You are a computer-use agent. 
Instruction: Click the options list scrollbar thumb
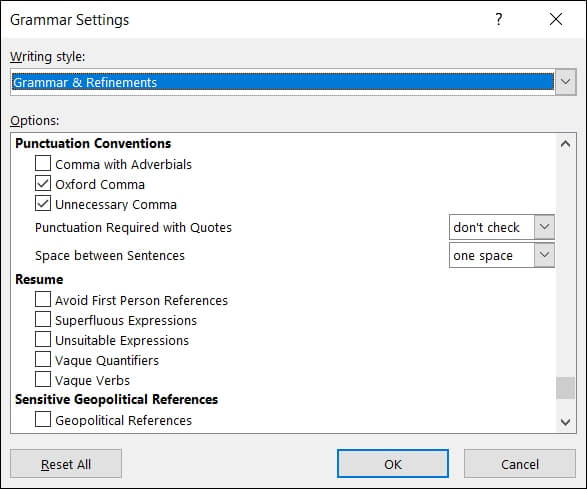coord(565,388)
